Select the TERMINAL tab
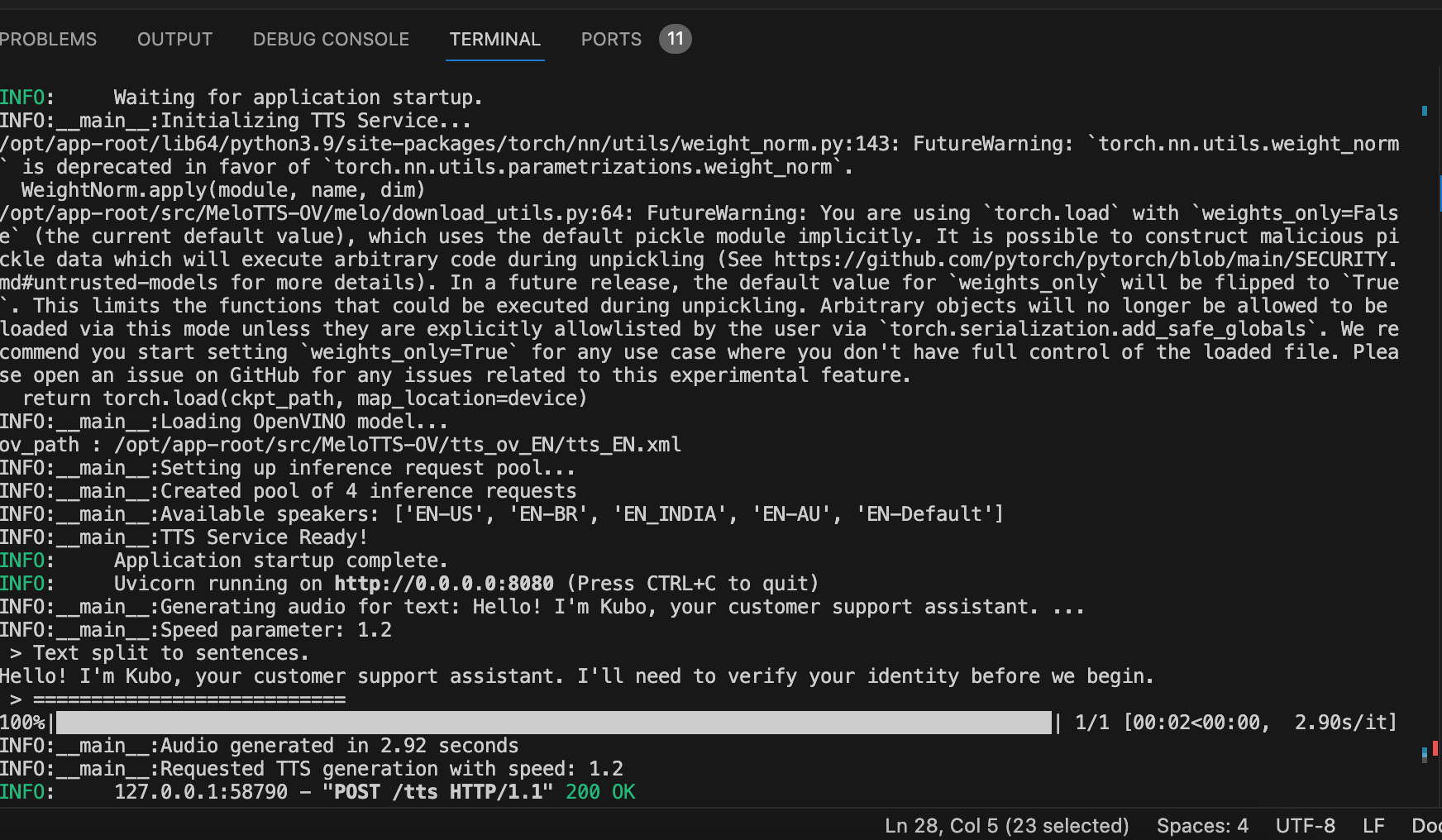Screen dimensions: 1442x840 [494, 39]
